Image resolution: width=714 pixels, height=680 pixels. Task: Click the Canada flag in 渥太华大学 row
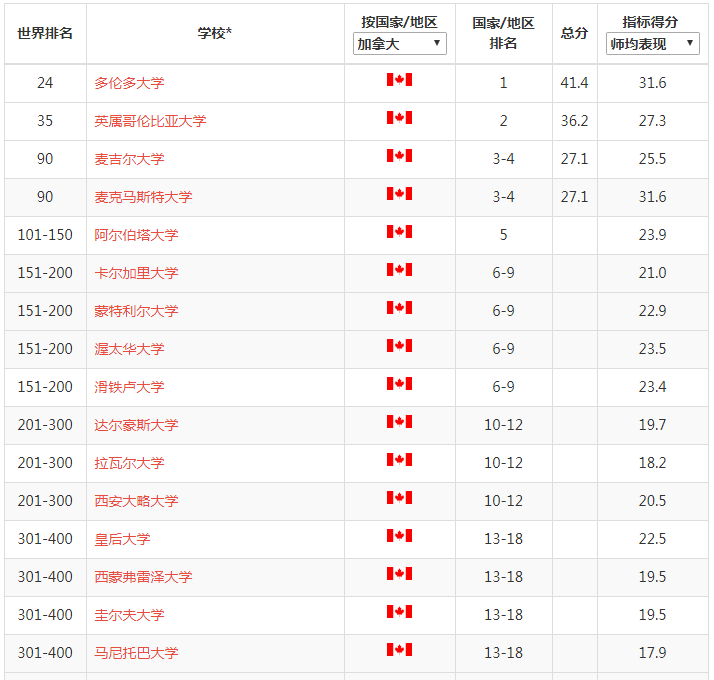[399, 346]
